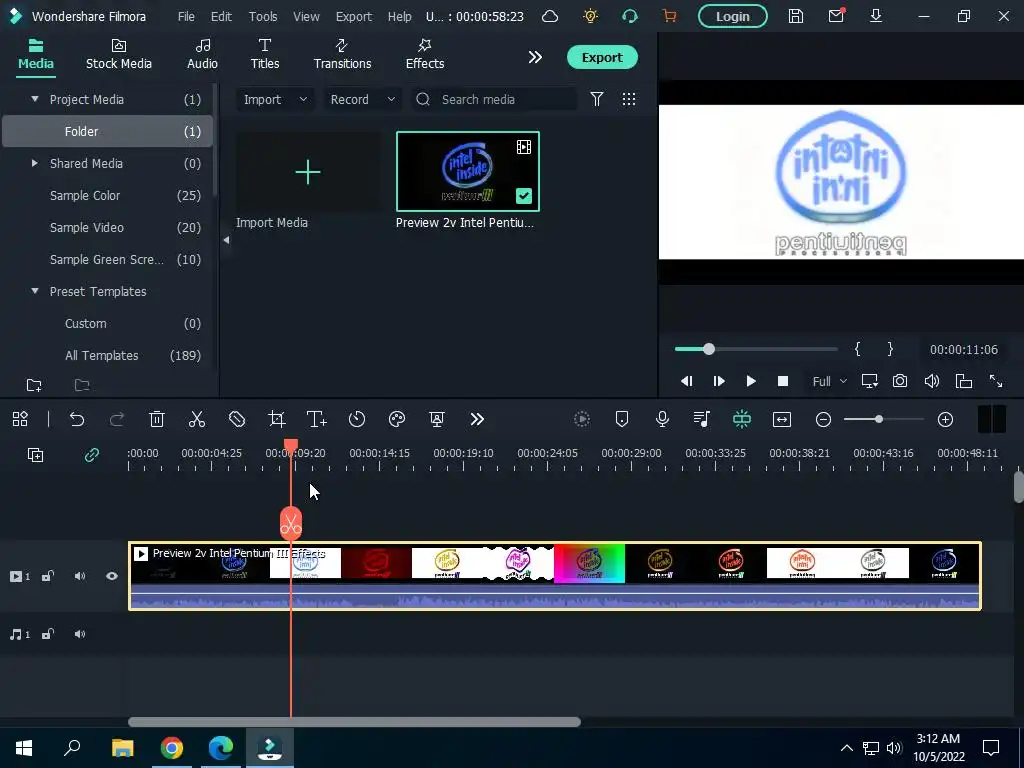The image size is (1024, 768).
Task: Click the Search media field
Action: click(495, 99)
